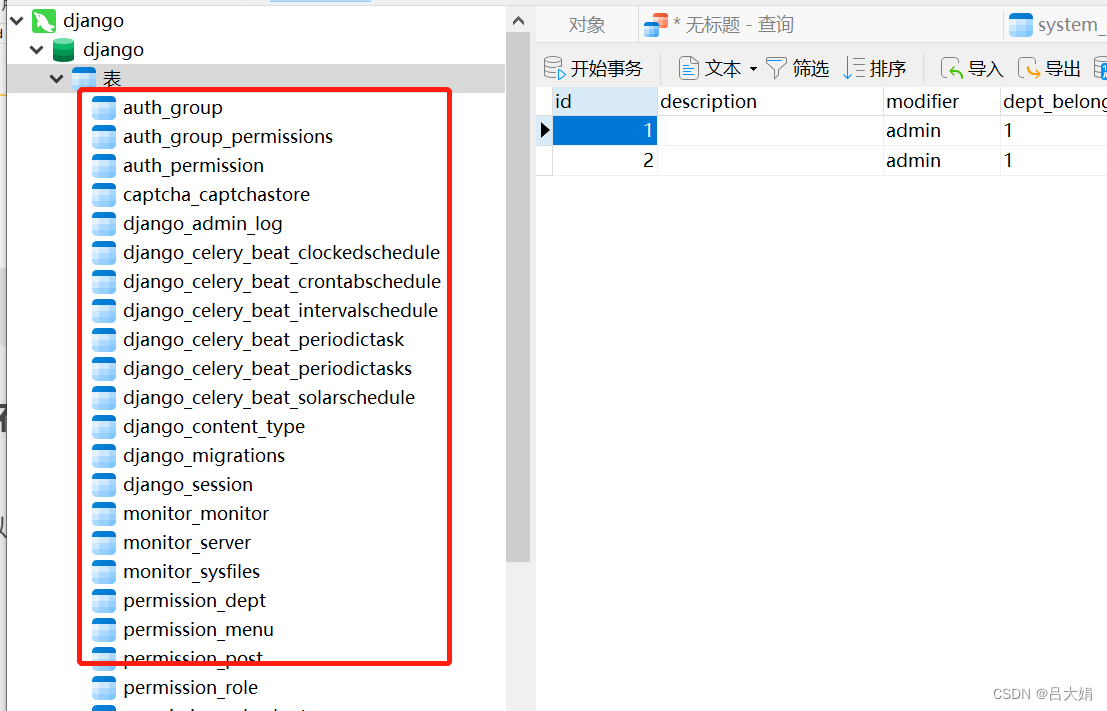
Task: Click the 开始事务 button label
Action: pyautogui.click(x=606, y=68)
